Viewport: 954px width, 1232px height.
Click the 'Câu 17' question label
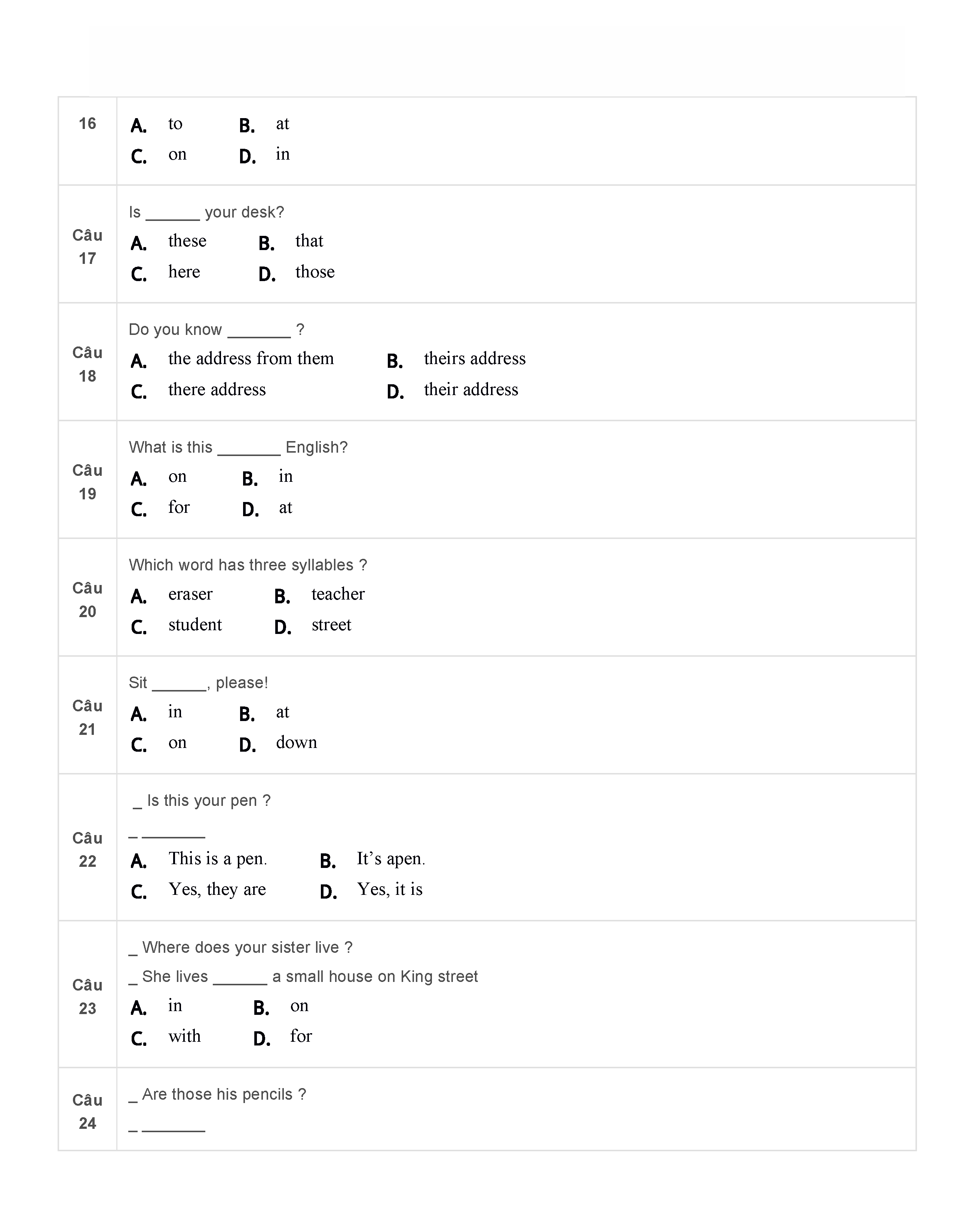coord(88,247)
